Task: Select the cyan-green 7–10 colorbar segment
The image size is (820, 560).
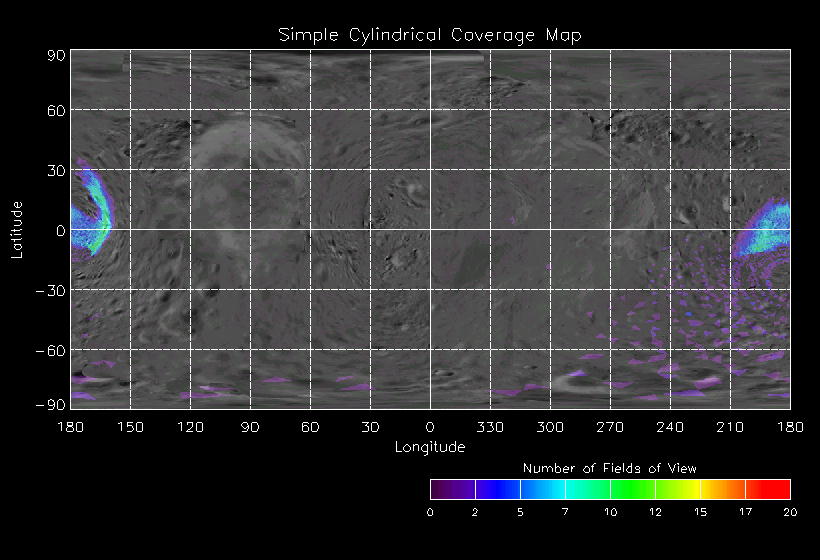Action: pos(588,489)
